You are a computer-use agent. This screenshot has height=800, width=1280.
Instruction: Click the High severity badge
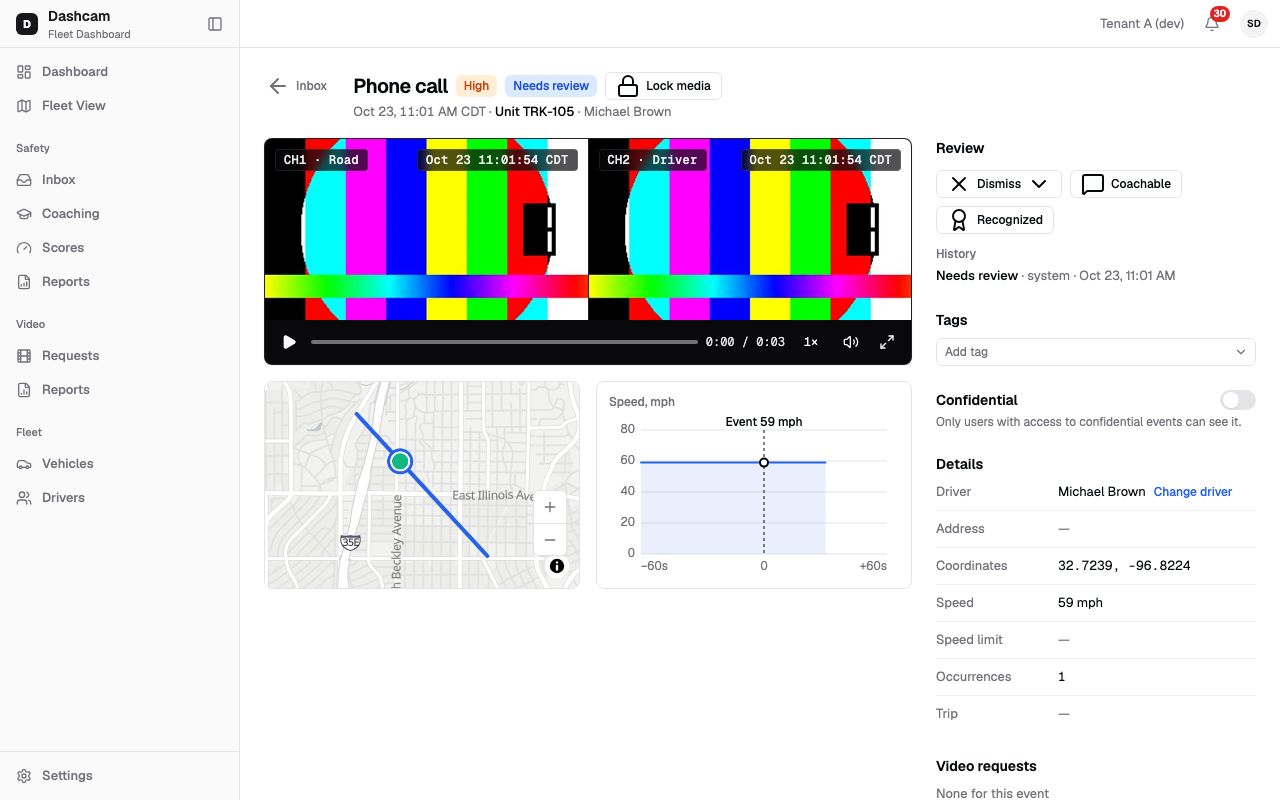click(477, 86)
